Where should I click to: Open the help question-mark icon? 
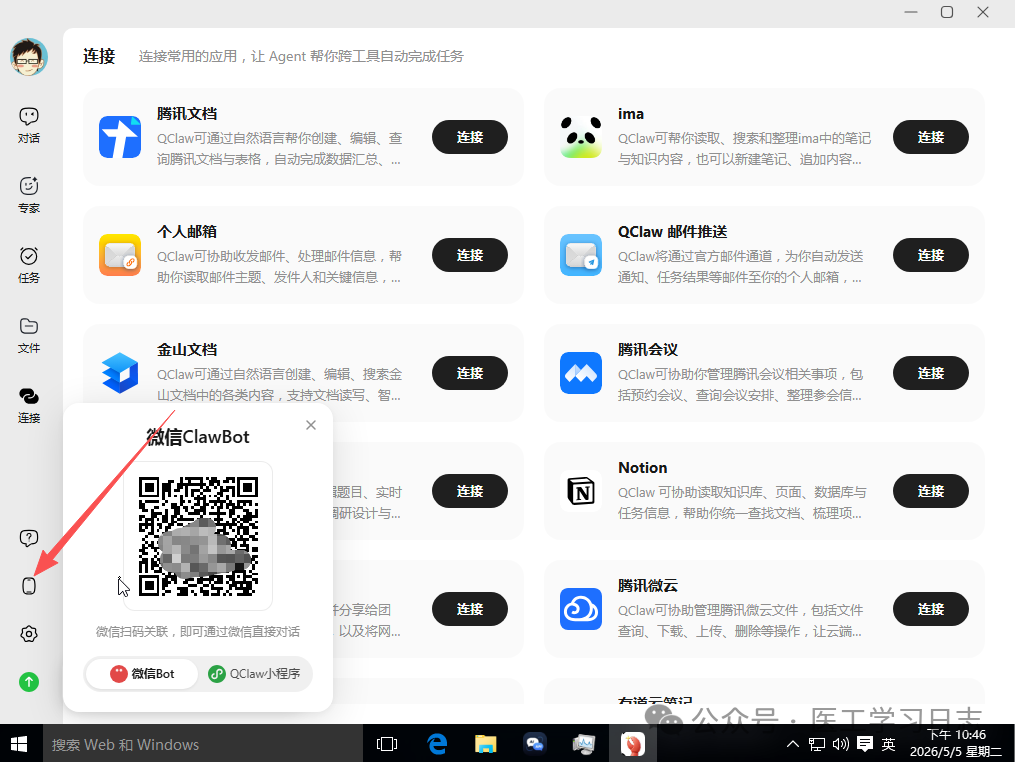pos(28,538)
